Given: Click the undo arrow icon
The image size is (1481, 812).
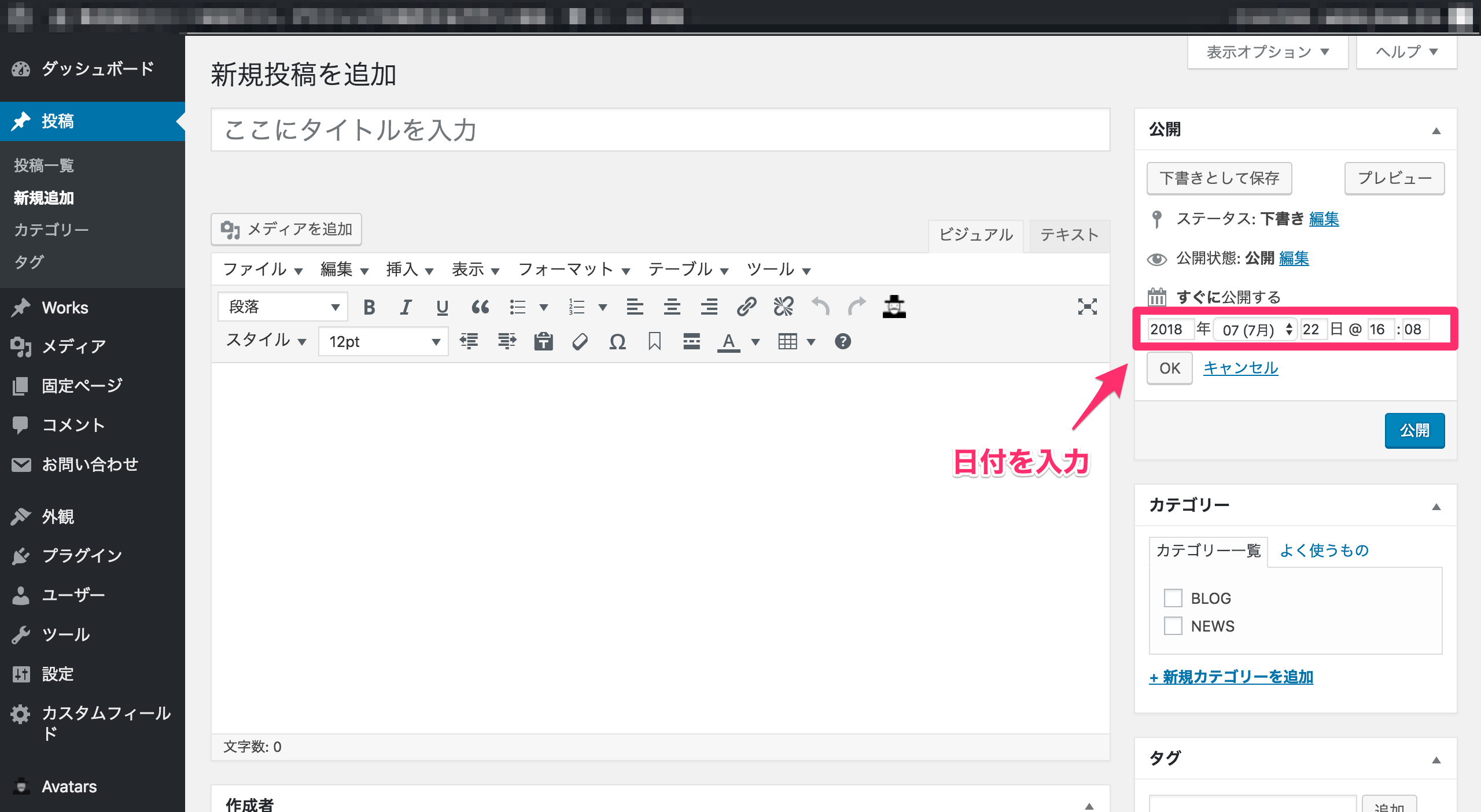Looking at the screenshot, I should (x=820, y=307).
